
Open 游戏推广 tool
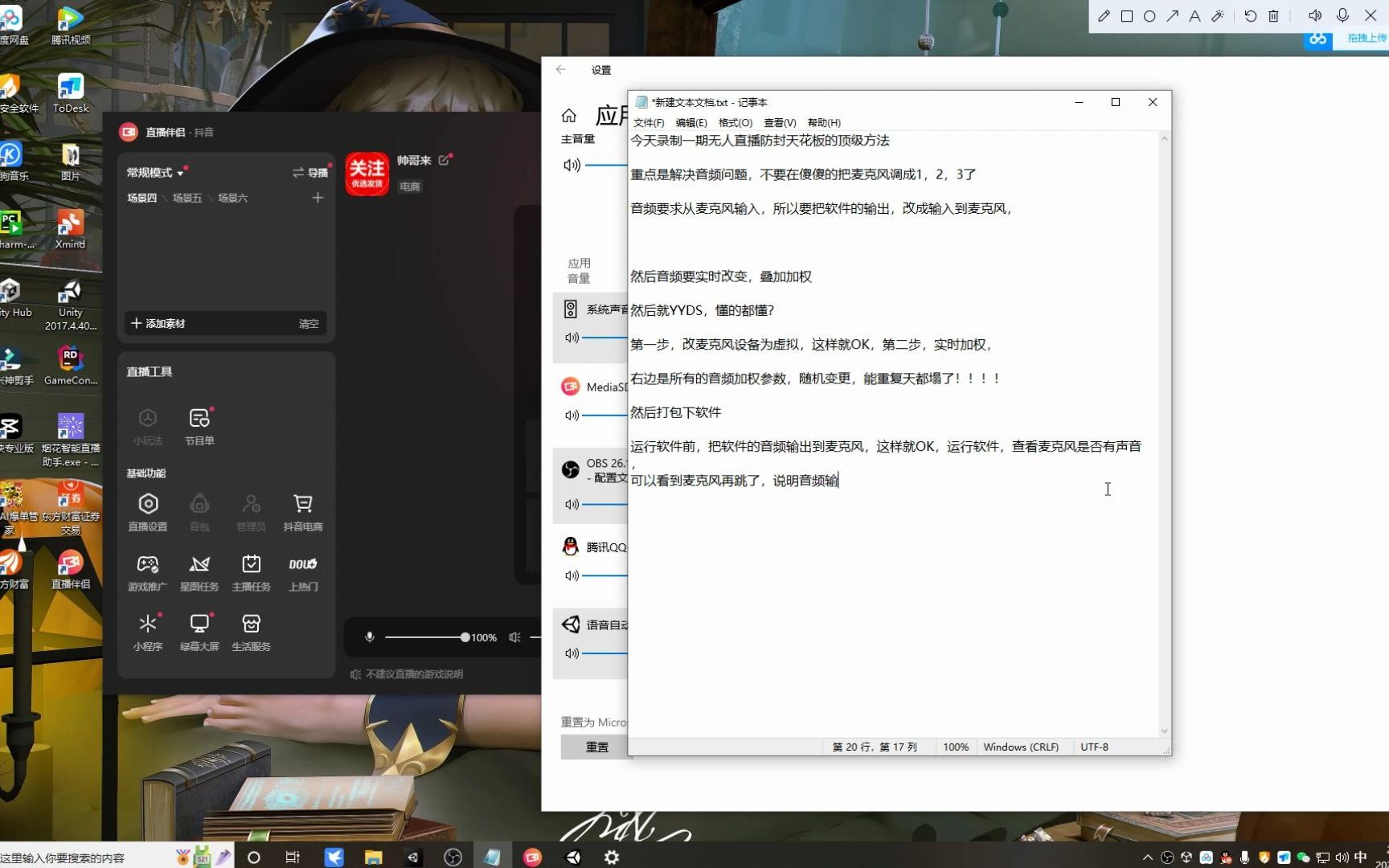[148, 572]
